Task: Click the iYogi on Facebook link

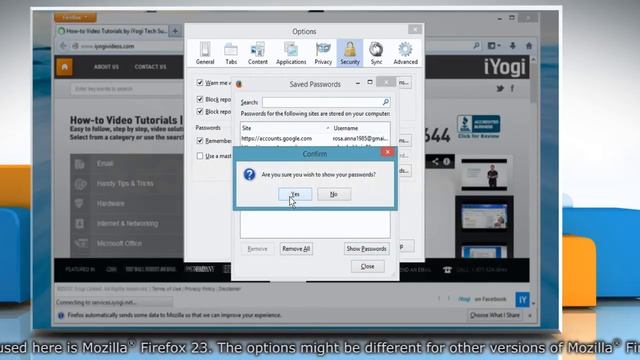Action: 482,299
